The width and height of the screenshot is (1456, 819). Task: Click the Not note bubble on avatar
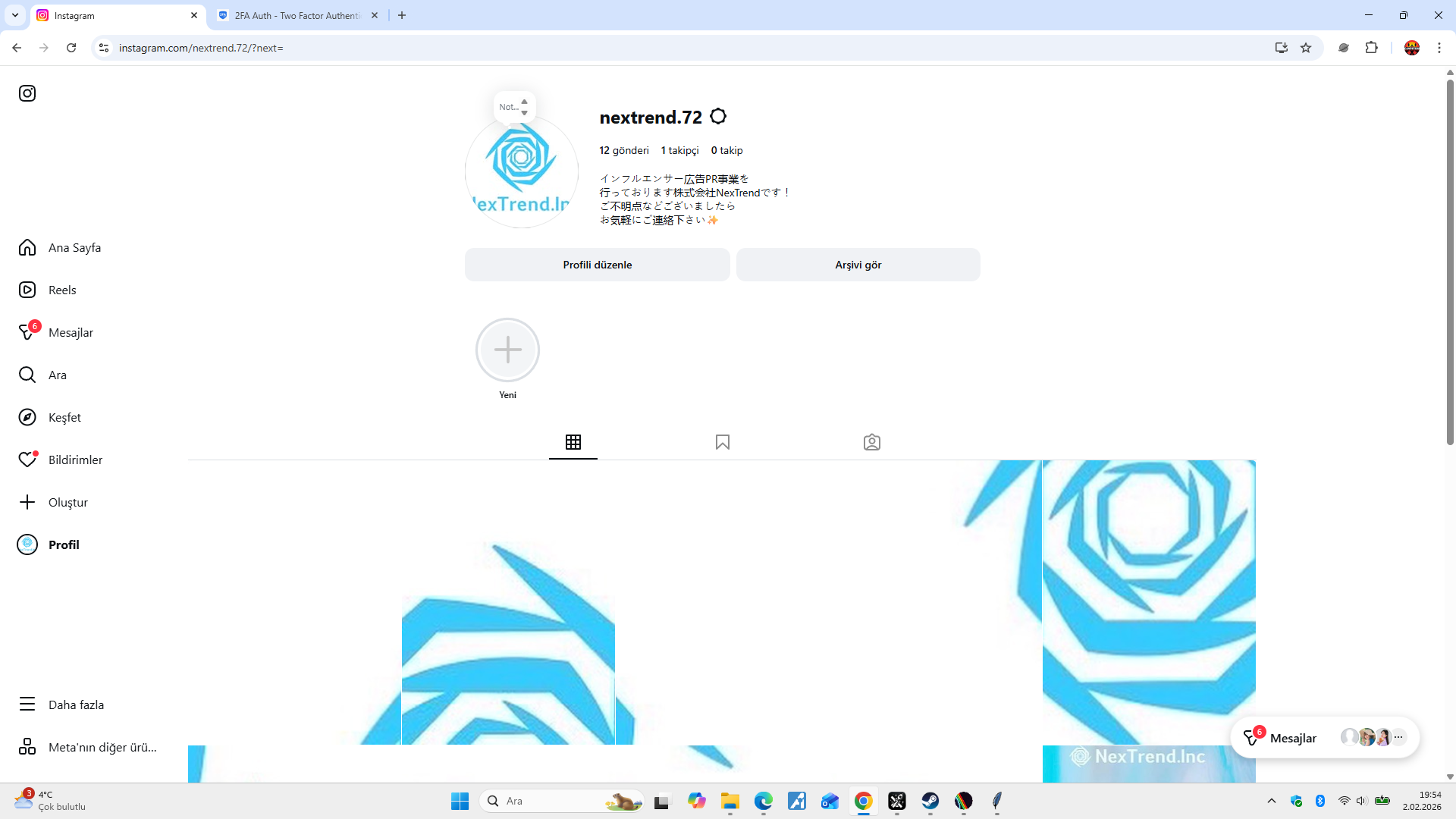[514, 107]
